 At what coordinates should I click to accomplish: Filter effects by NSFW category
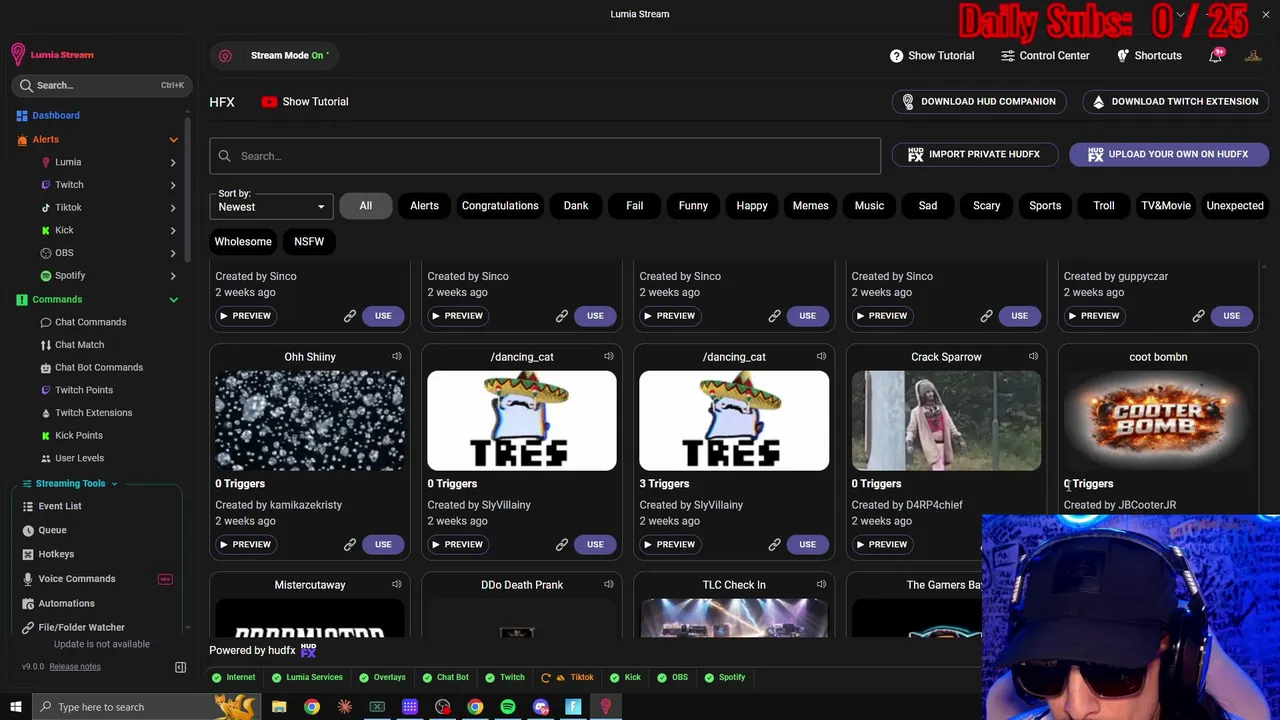309,241
